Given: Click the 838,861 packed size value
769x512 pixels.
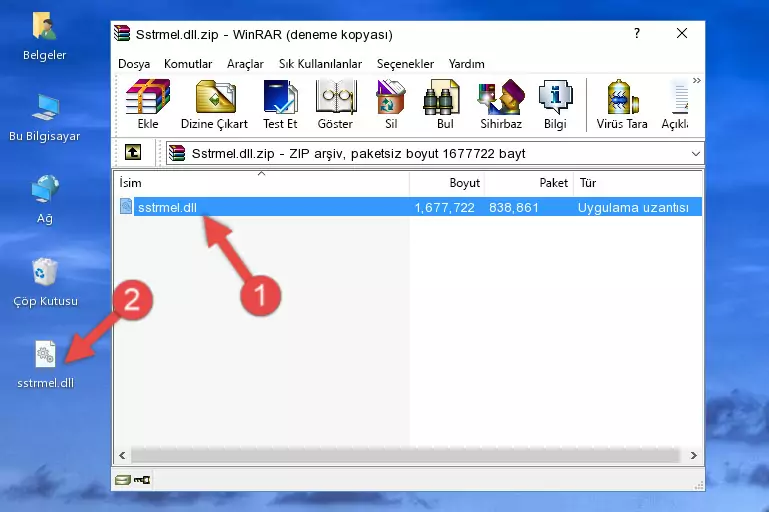Looking at the screenshot, I should (x=513, y=207).
